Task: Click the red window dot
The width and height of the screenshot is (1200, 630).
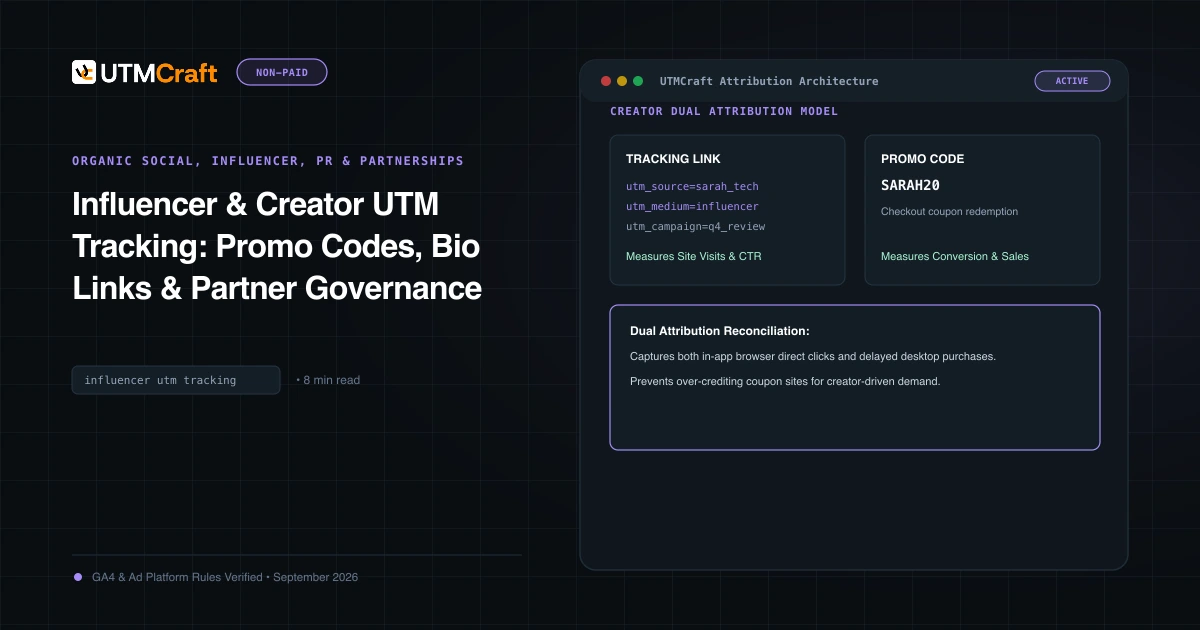Action: pos(606,81)
